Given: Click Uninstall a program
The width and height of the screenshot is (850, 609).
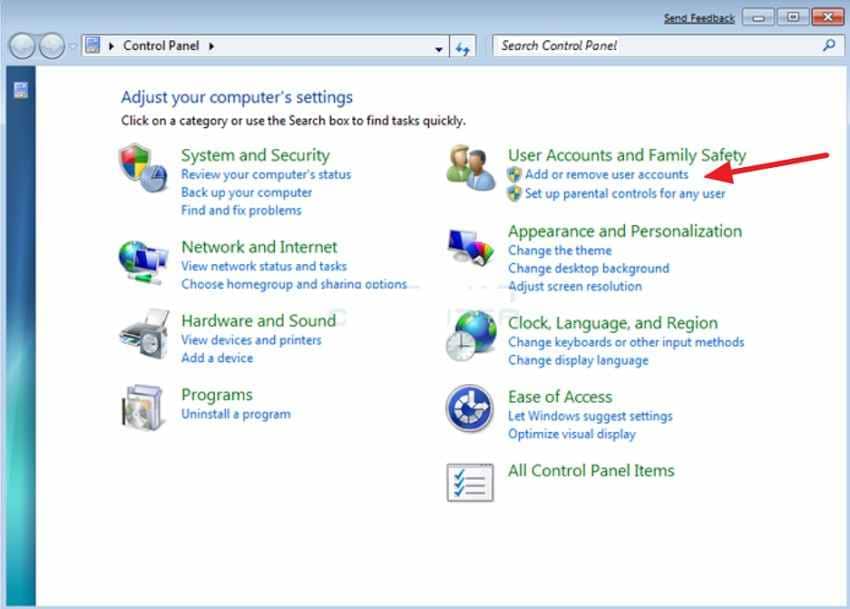Looking at the screenshot, I should point(236,414).
